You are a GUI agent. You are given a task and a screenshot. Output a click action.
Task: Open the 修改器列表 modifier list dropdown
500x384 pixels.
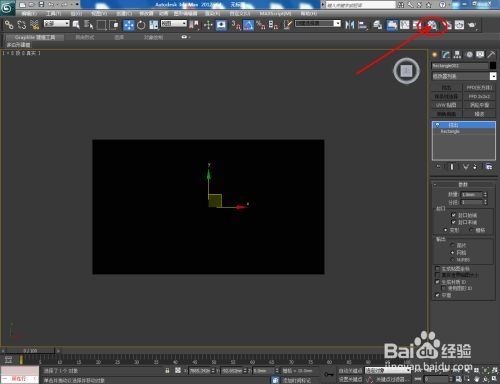(x=464, y=76)
